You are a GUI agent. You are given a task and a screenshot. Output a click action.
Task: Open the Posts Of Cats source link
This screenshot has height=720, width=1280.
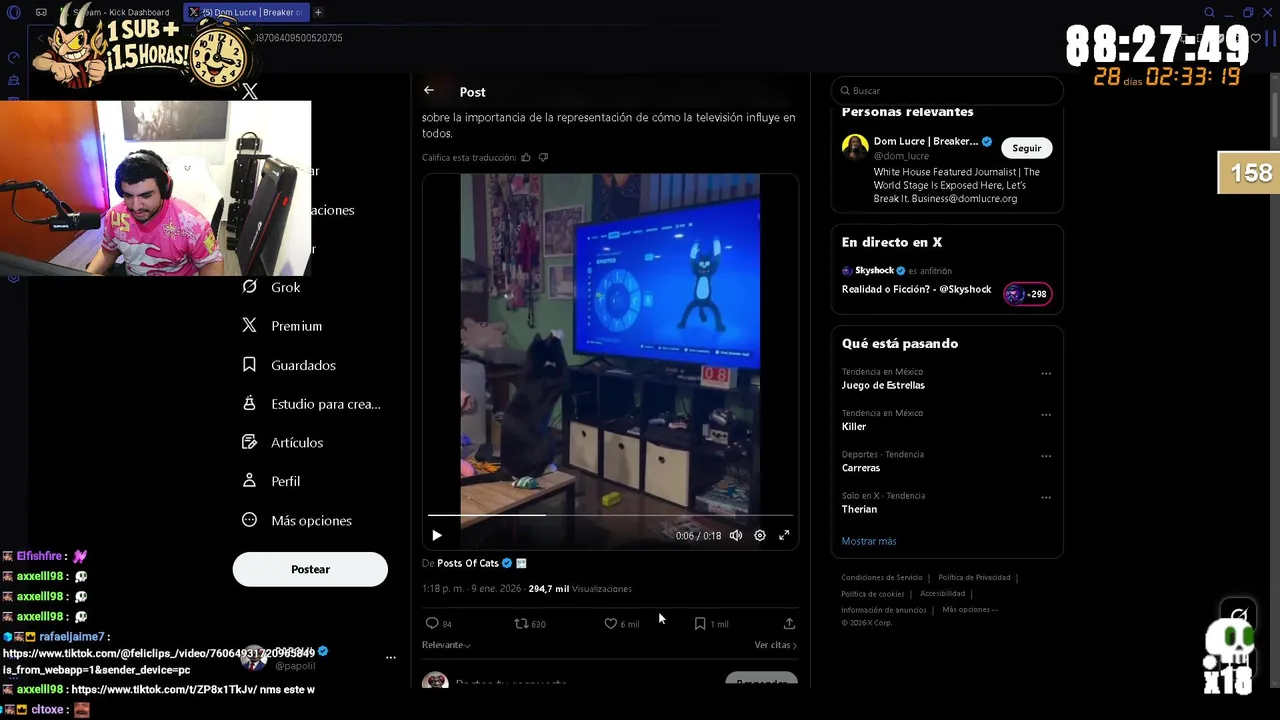[x=467, y=563]
